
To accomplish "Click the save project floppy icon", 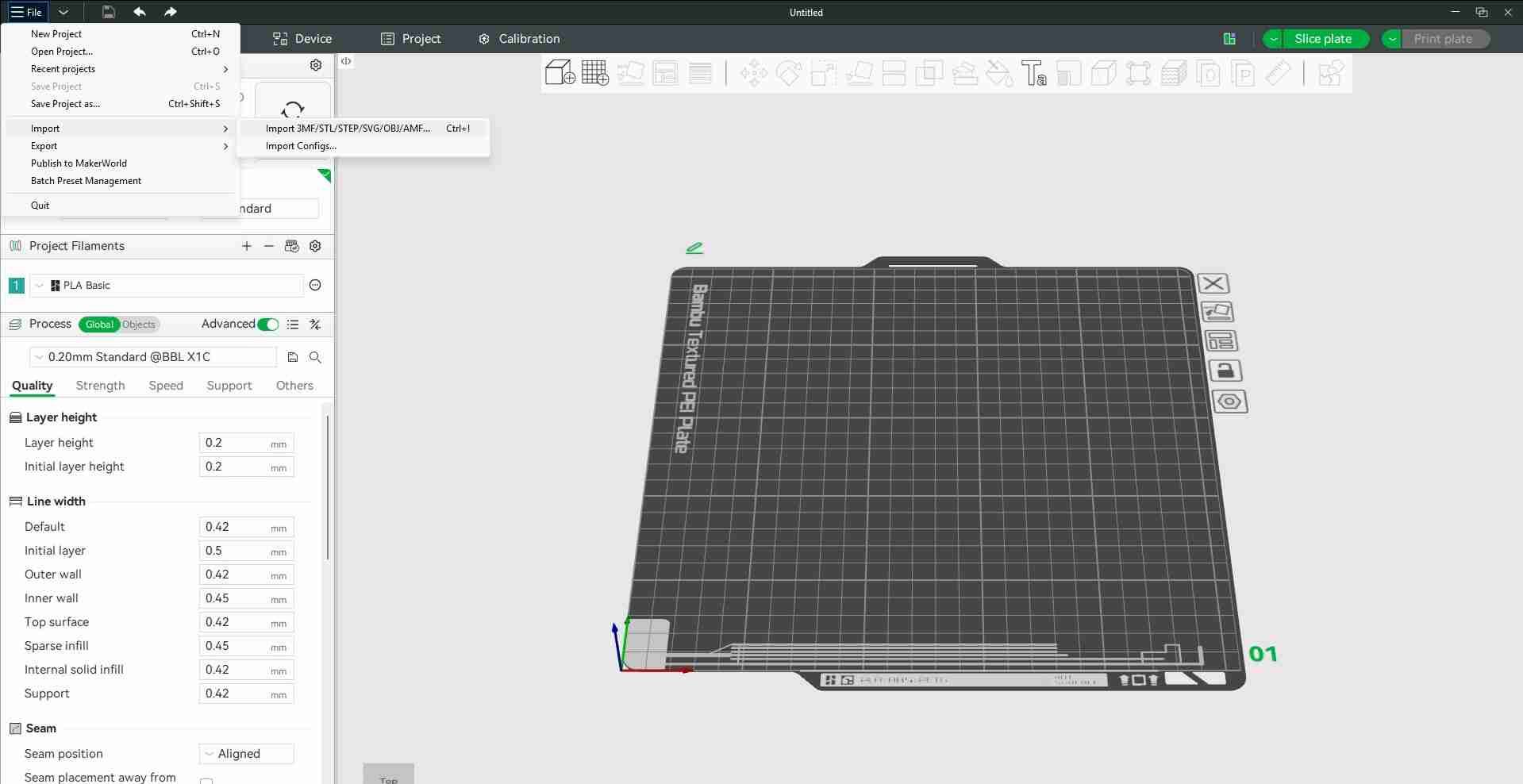I will [x=109, y=12].
